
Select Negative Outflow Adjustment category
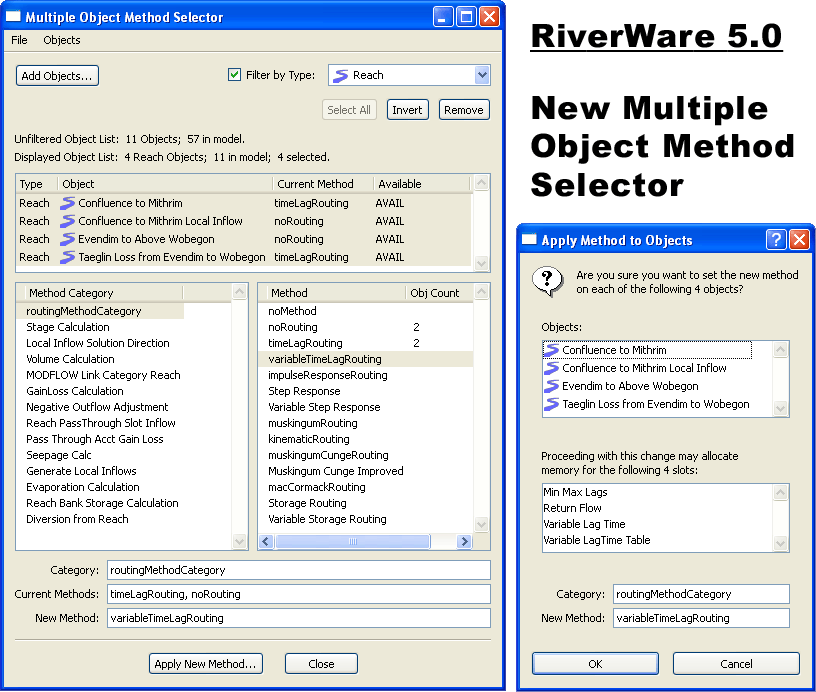pos(97,407)
